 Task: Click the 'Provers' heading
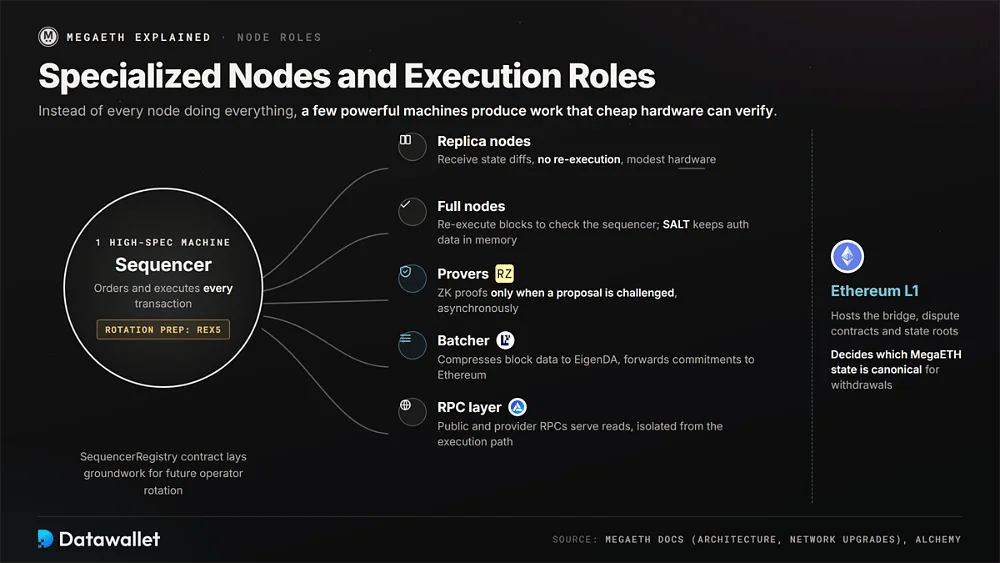click(462, 274)
